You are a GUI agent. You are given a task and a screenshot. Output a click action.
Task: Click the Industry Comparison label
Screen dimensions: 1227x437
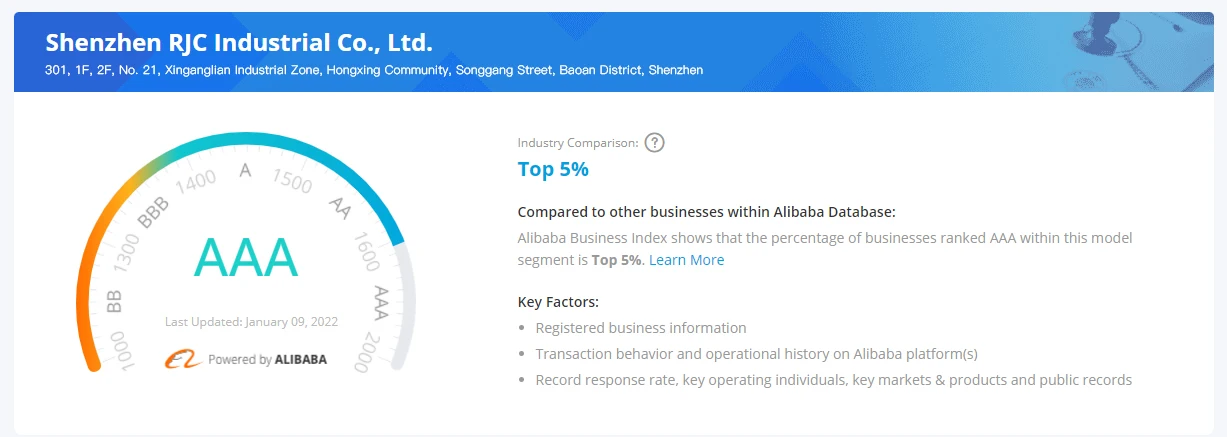pyautogui.click(x=577, y=143)
